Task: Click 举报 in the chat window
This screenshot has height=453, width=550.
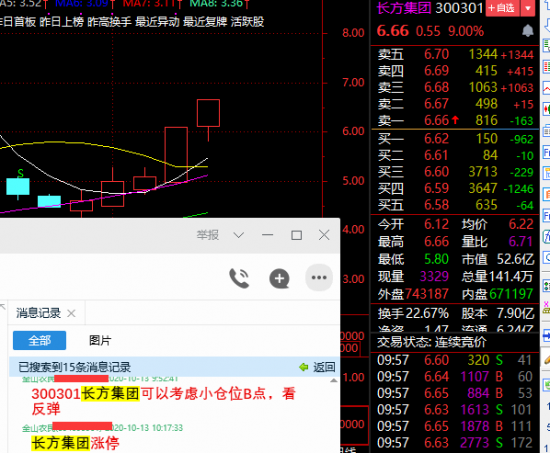Action: click(x=207, y=235)
